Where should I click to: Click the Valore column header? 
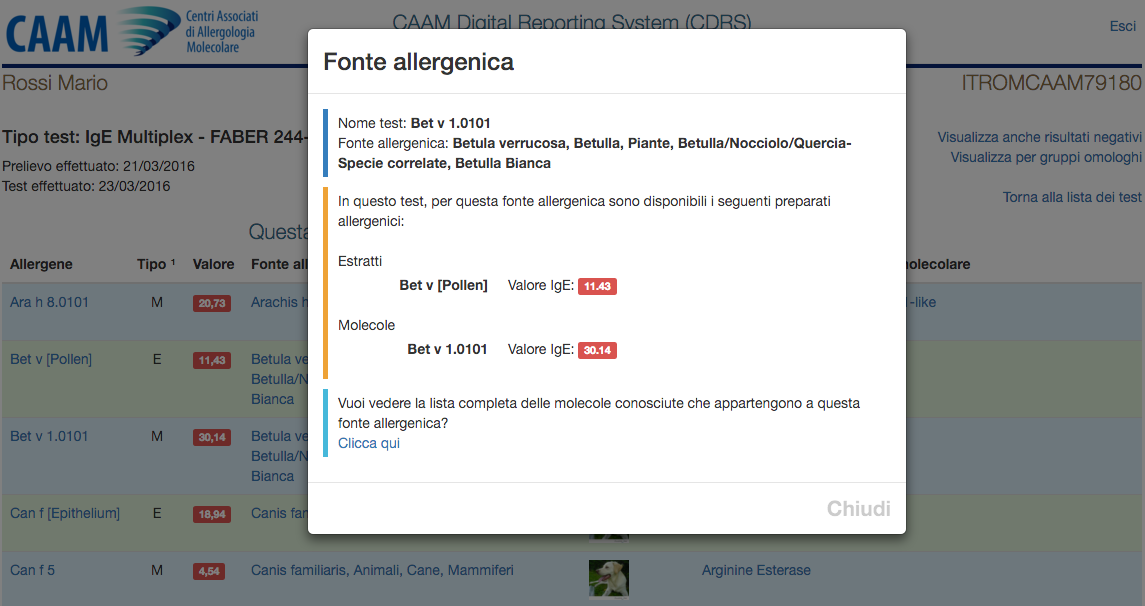[x=213, y=264]
